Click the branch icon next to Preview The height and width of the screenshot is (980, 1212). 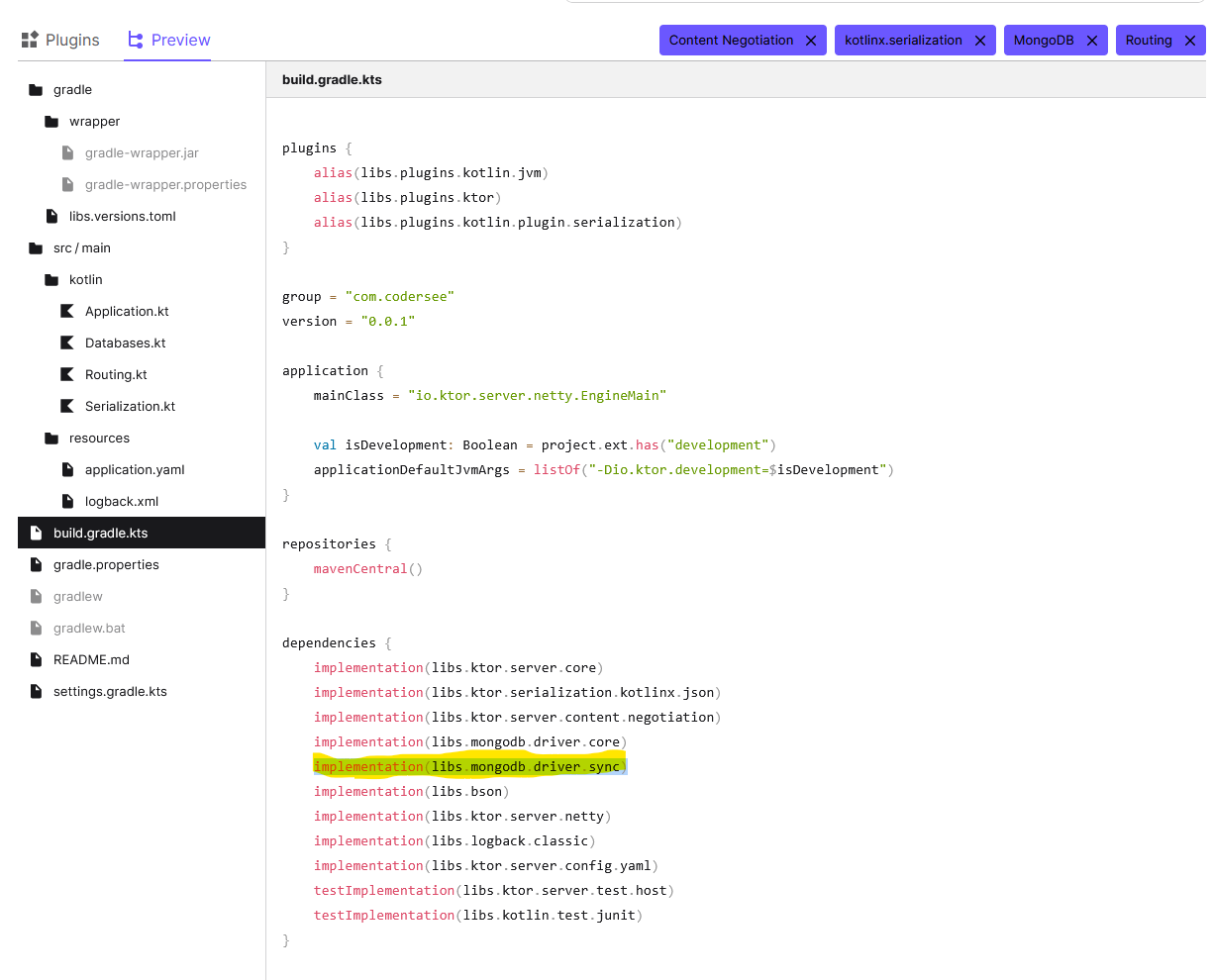pos(137,38)
